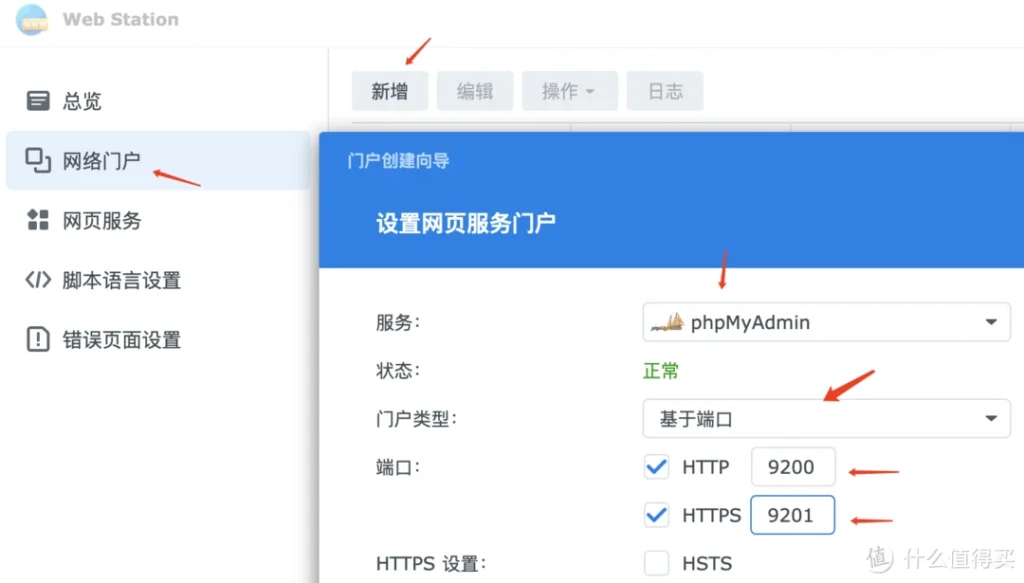Click the HTTP port 9200 input field
The height and width of the screenshot is (583, 1024).
(x=792, y=467)
